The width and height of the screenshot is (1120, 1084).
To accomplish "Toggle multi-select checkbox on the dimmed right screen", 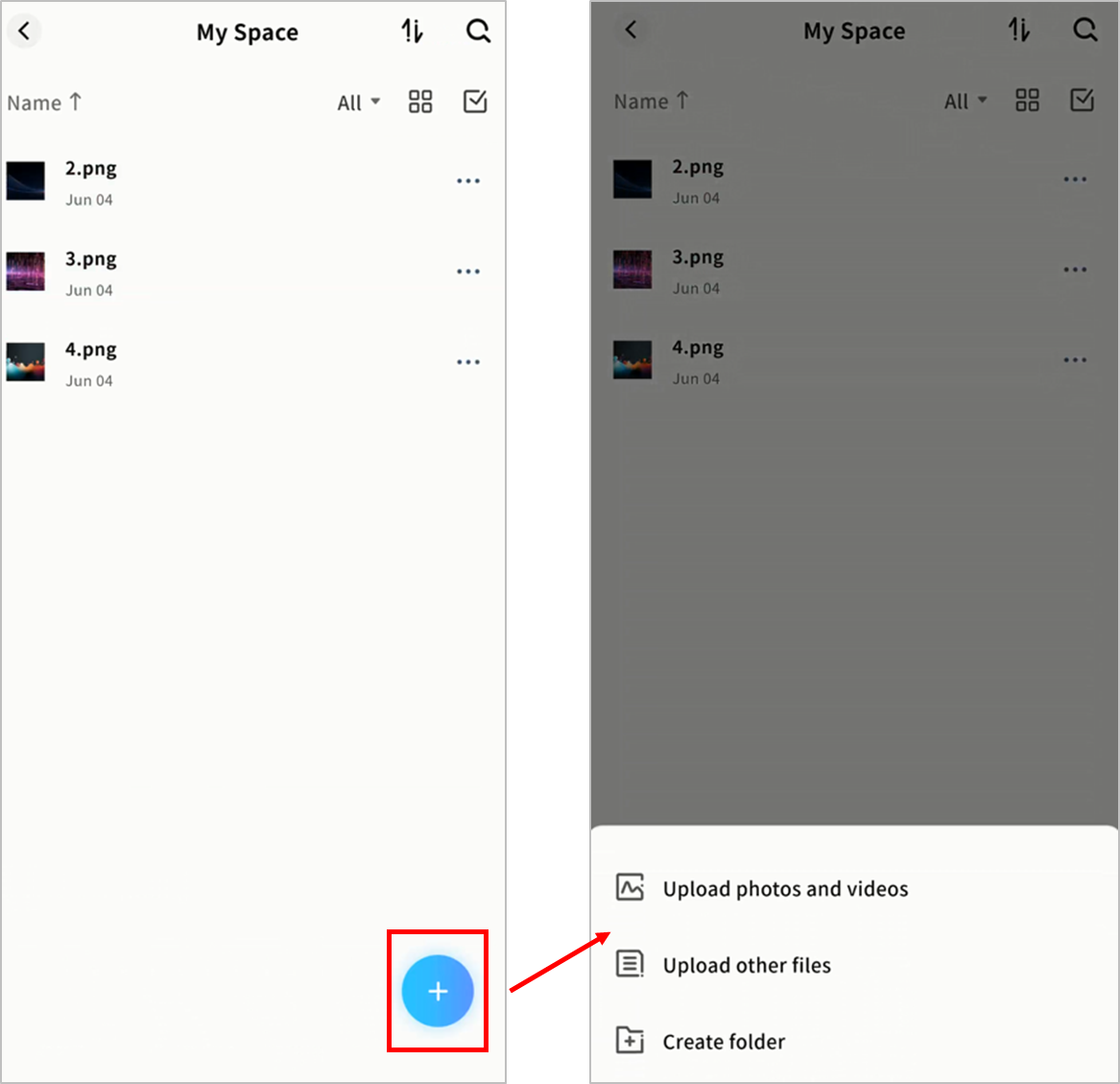I will coord(1082,100).
